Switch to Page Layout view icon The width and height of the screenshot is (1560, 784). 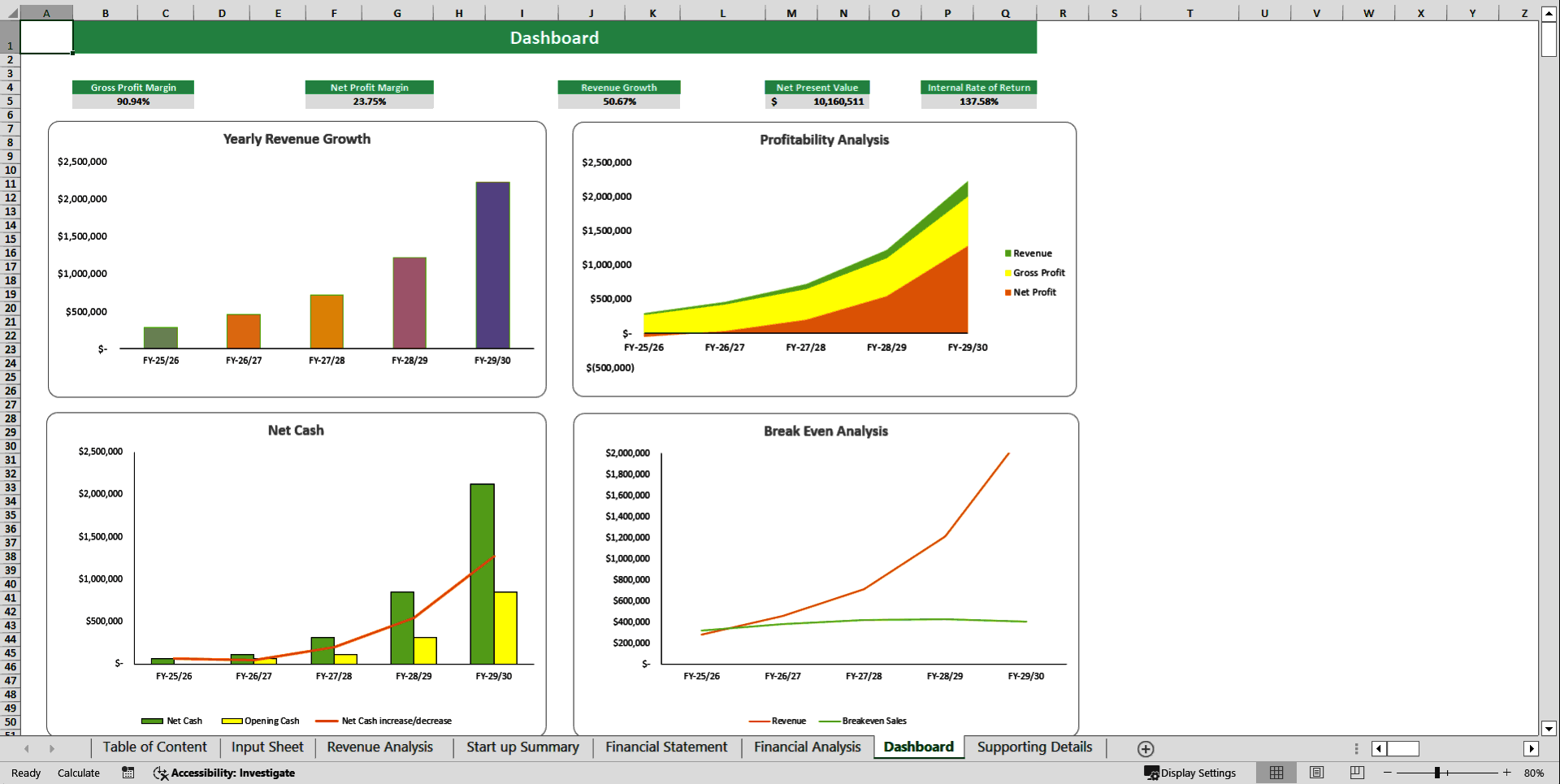click(x=1316, y=773)
